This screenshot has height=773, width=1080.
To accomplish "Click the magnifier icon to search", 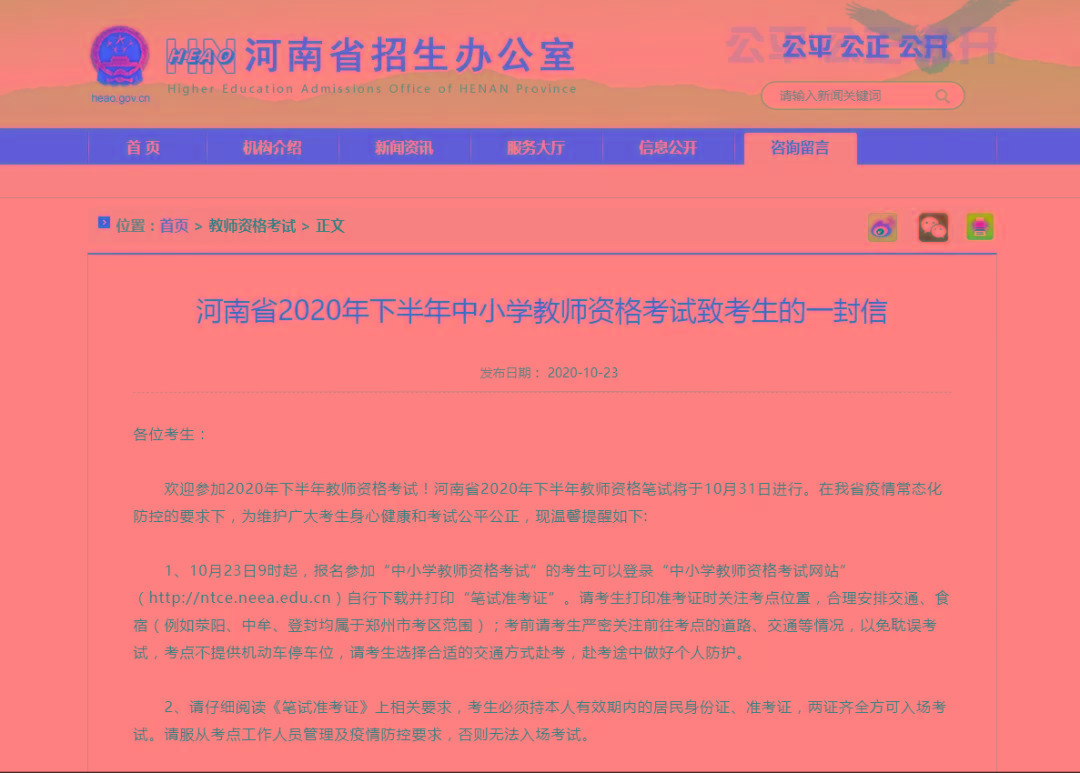I will [x=941, y=96].
